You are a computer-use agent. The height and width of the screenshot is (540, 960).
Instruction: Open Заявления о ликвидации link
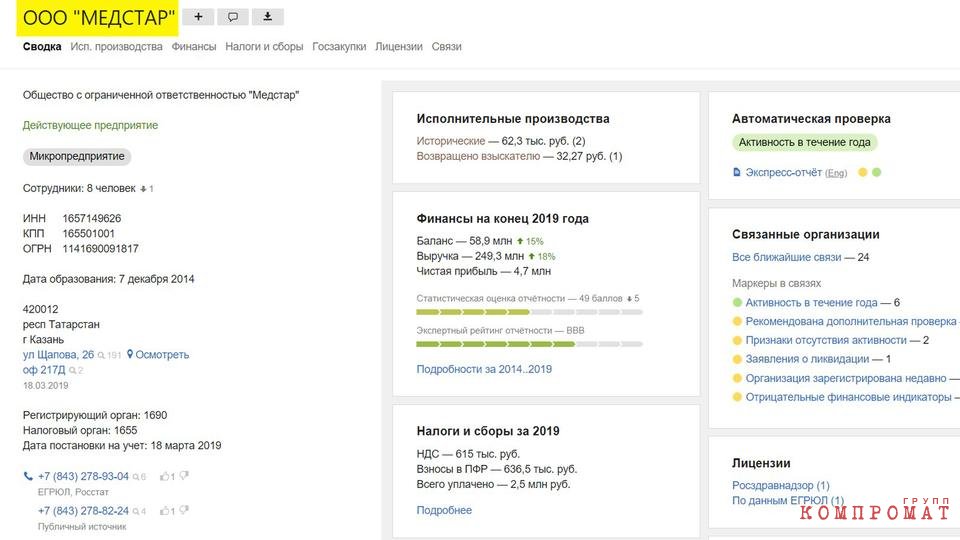click(x=807, y=359)
